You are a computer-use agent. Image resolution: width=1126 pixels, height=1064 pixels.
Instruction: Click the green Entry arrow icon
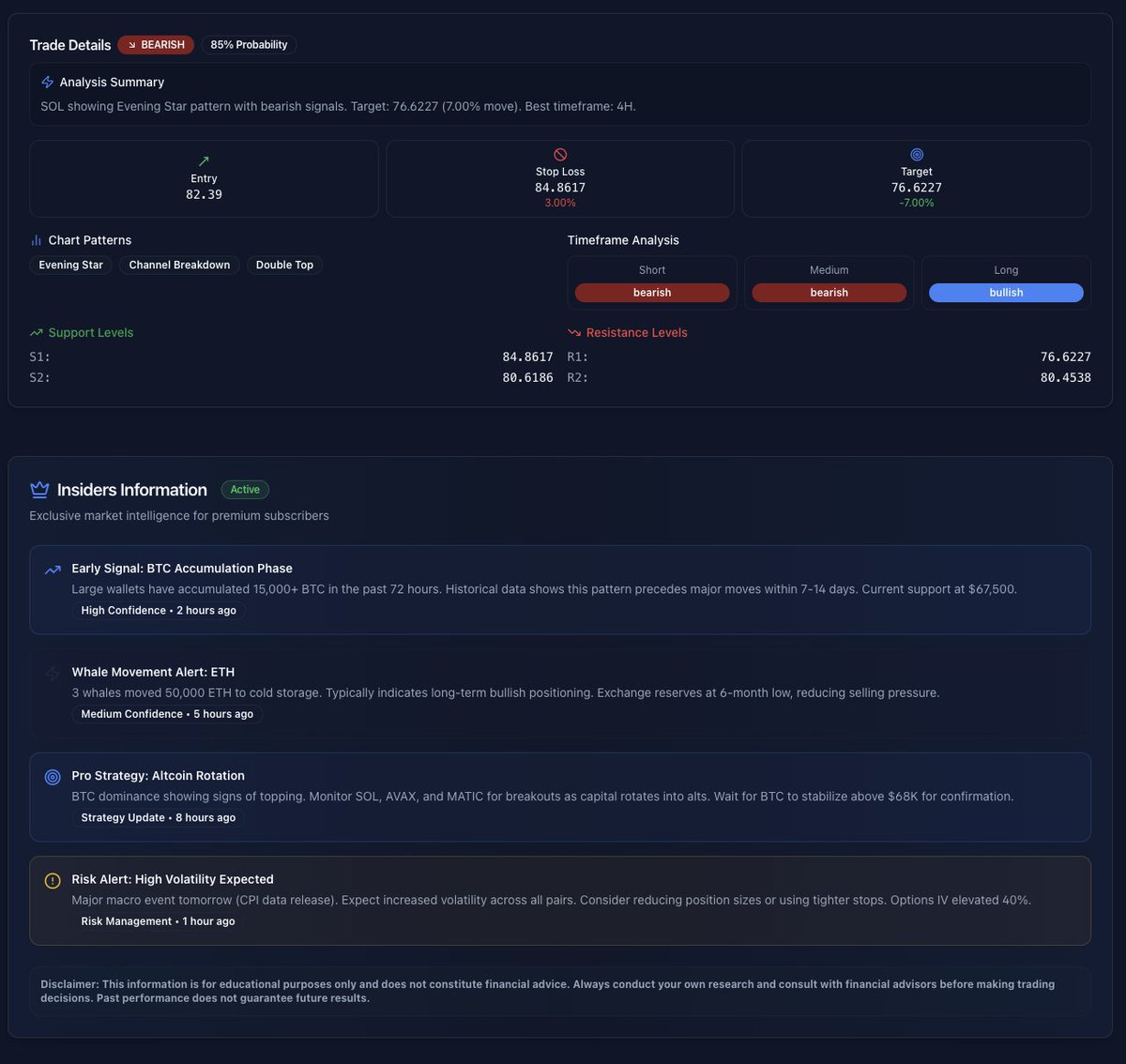tap(204, 161)
